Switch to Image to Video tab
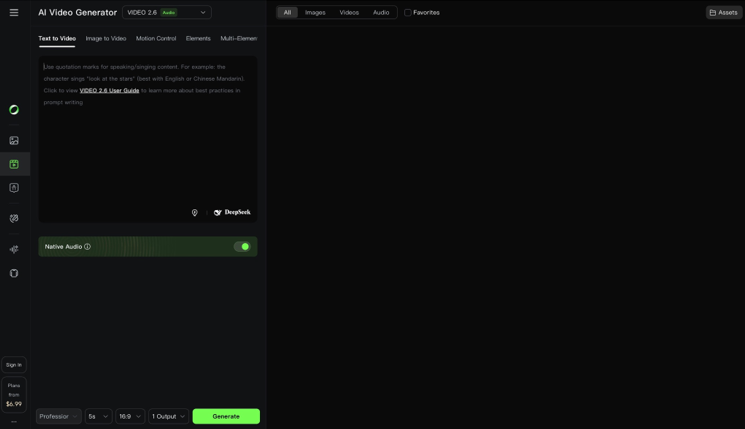 click(x=106, y=38)
